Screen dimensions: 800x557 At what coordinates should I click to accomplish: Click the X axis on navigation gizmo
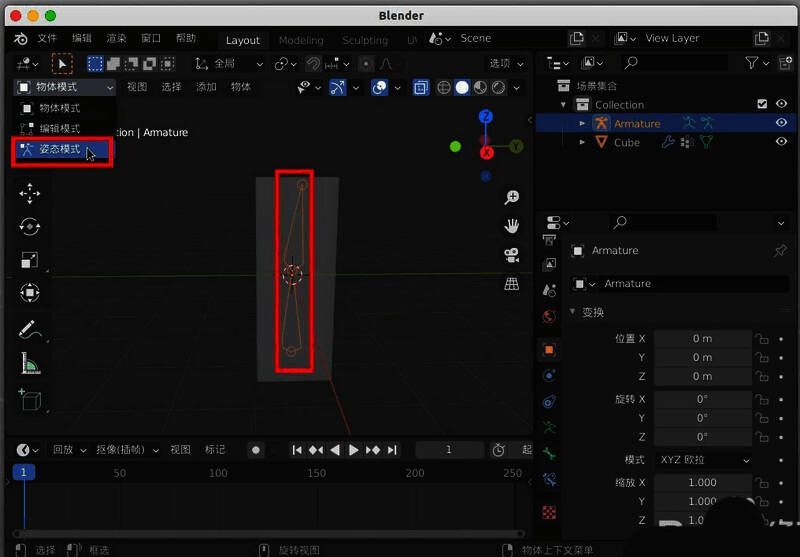[487, 153]
